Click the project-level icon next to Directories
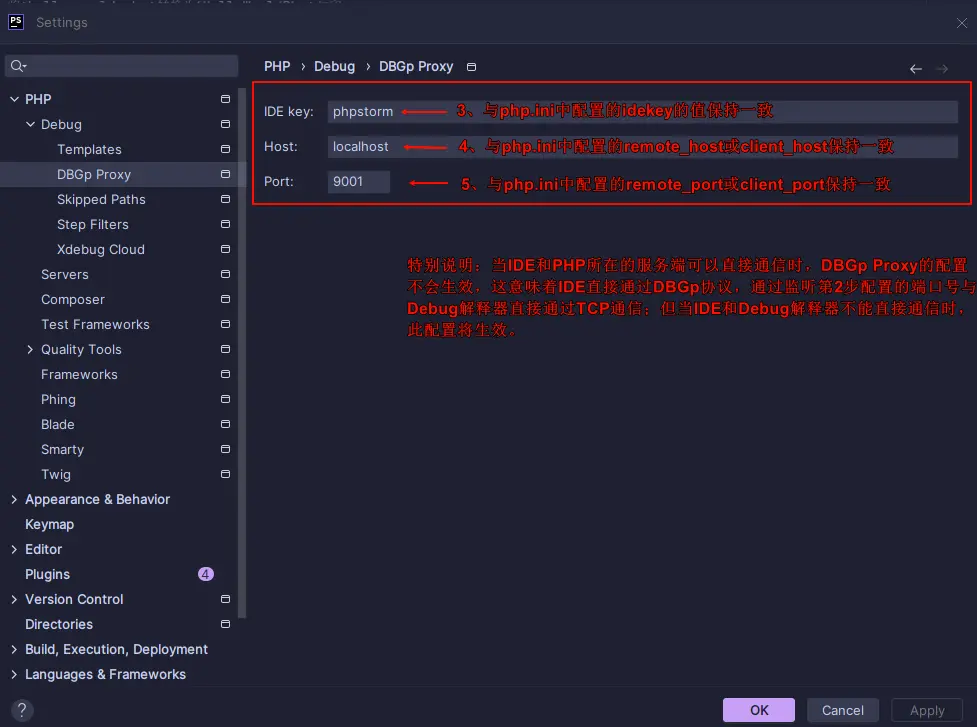 pos(226,624)
